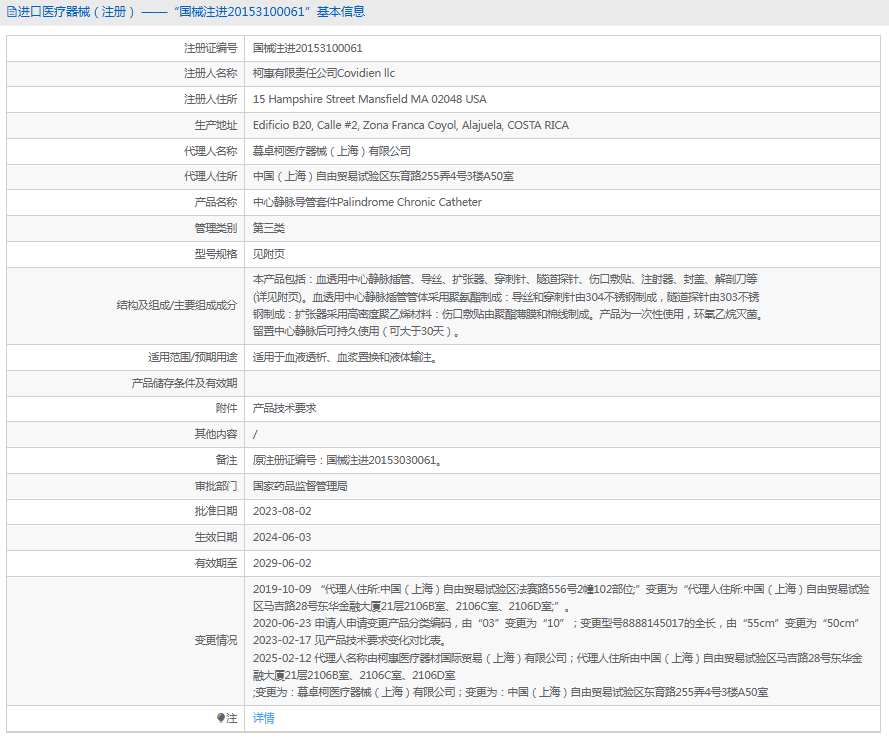Screen dimensions: 889x741
Task: Click the 2020-06-23 change record line
Action: click(x=556, y=624)
